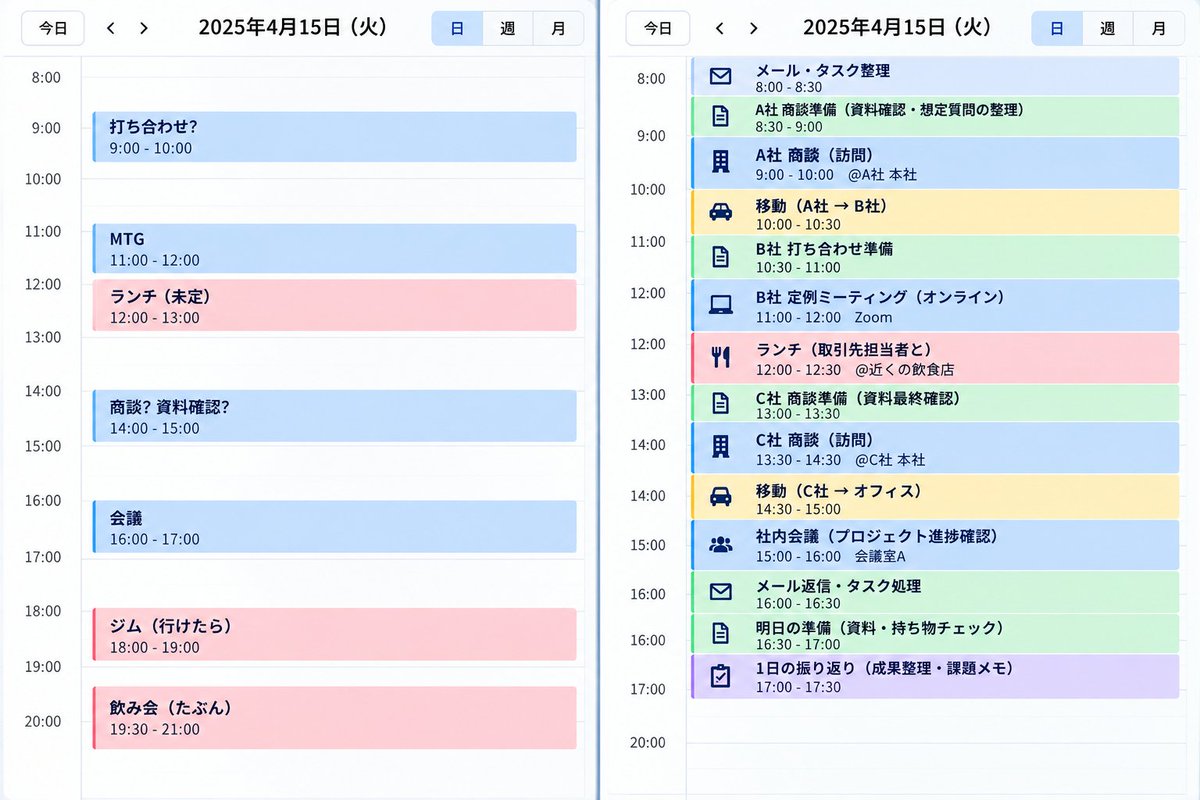The image size is (1200, 800).
Task: Click the laptop icon on B社 定例ミーティング
Action: tap(720, 305)
